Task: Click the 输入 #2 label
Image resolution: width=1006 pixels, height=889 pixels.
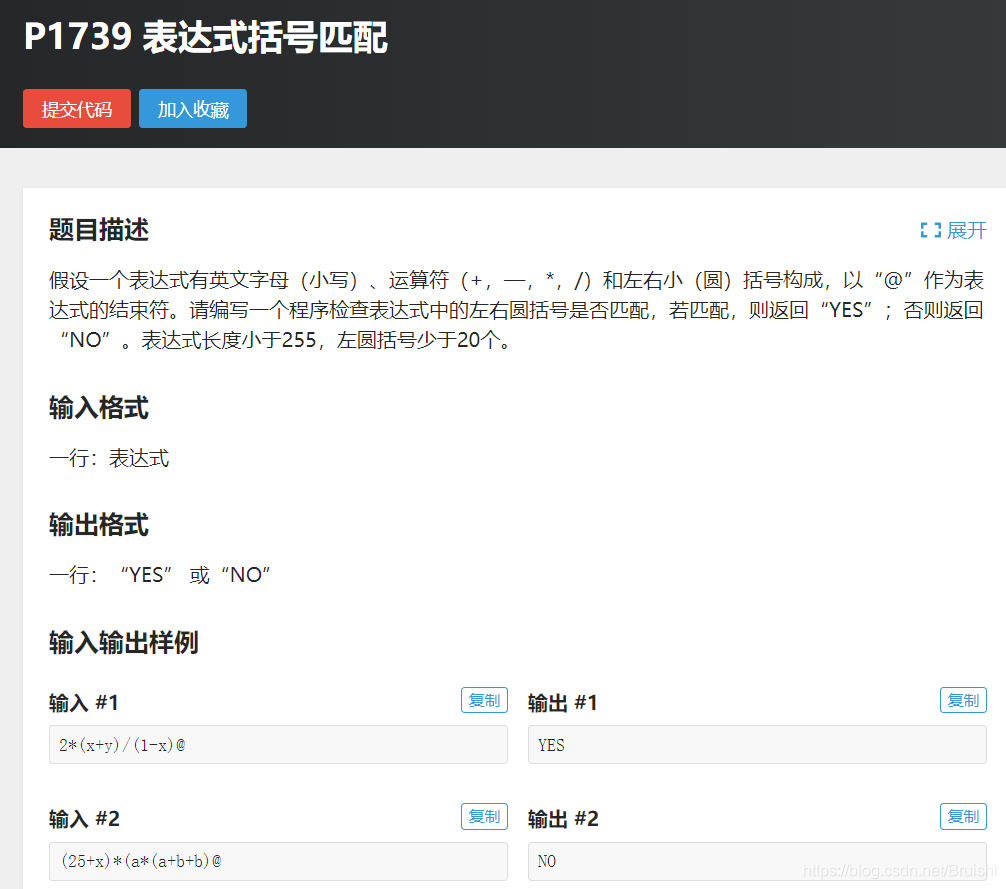Action: click(84, 819)
